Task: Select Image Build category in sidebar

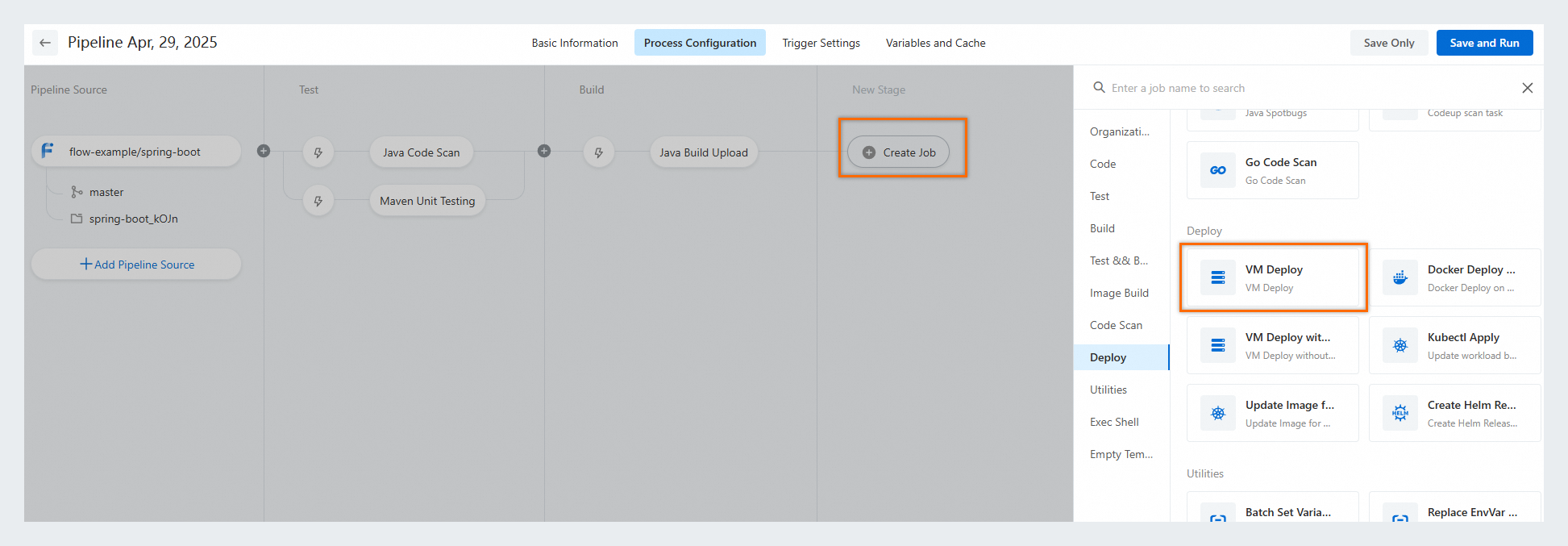Action: [1121, 293]
